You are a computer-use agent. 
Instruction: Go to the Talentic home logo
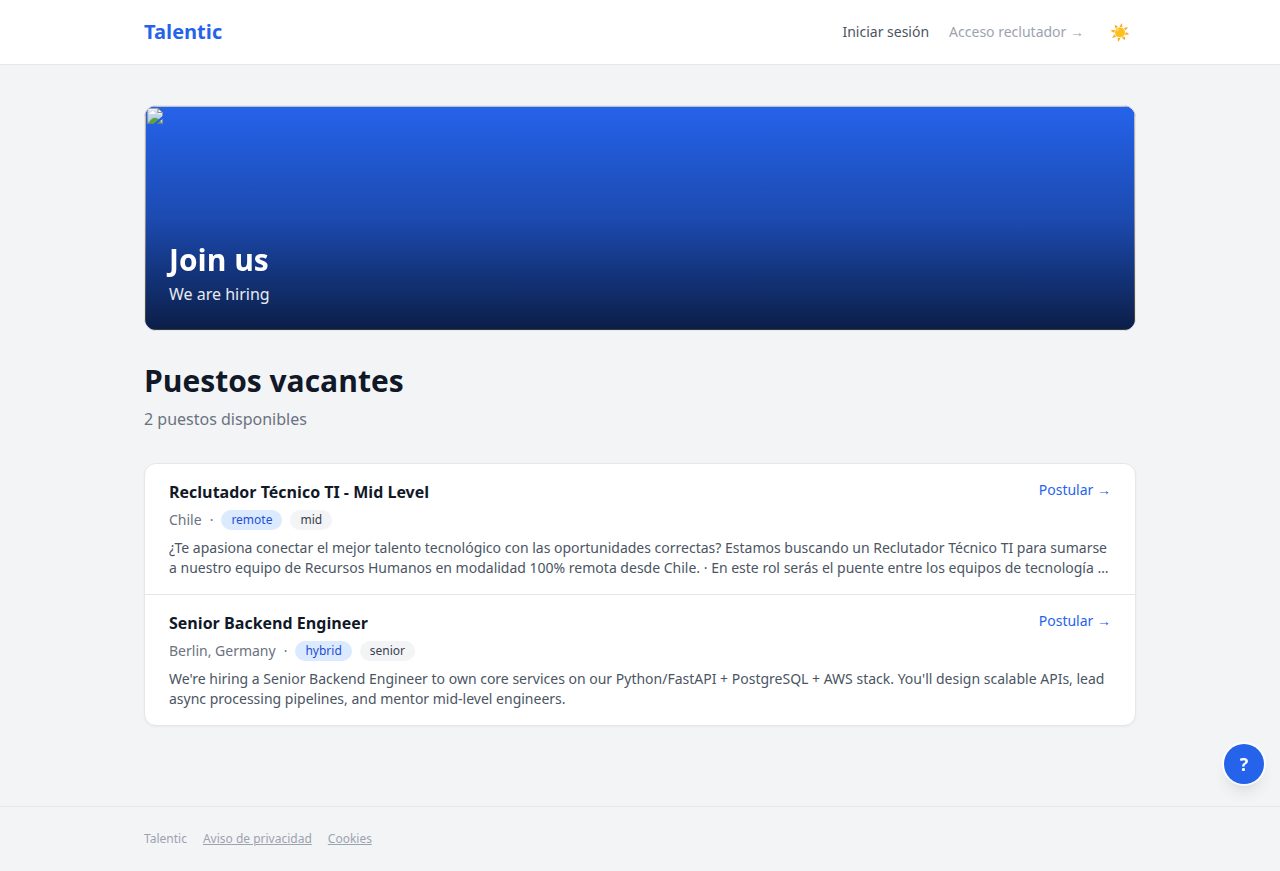(183, 32)
